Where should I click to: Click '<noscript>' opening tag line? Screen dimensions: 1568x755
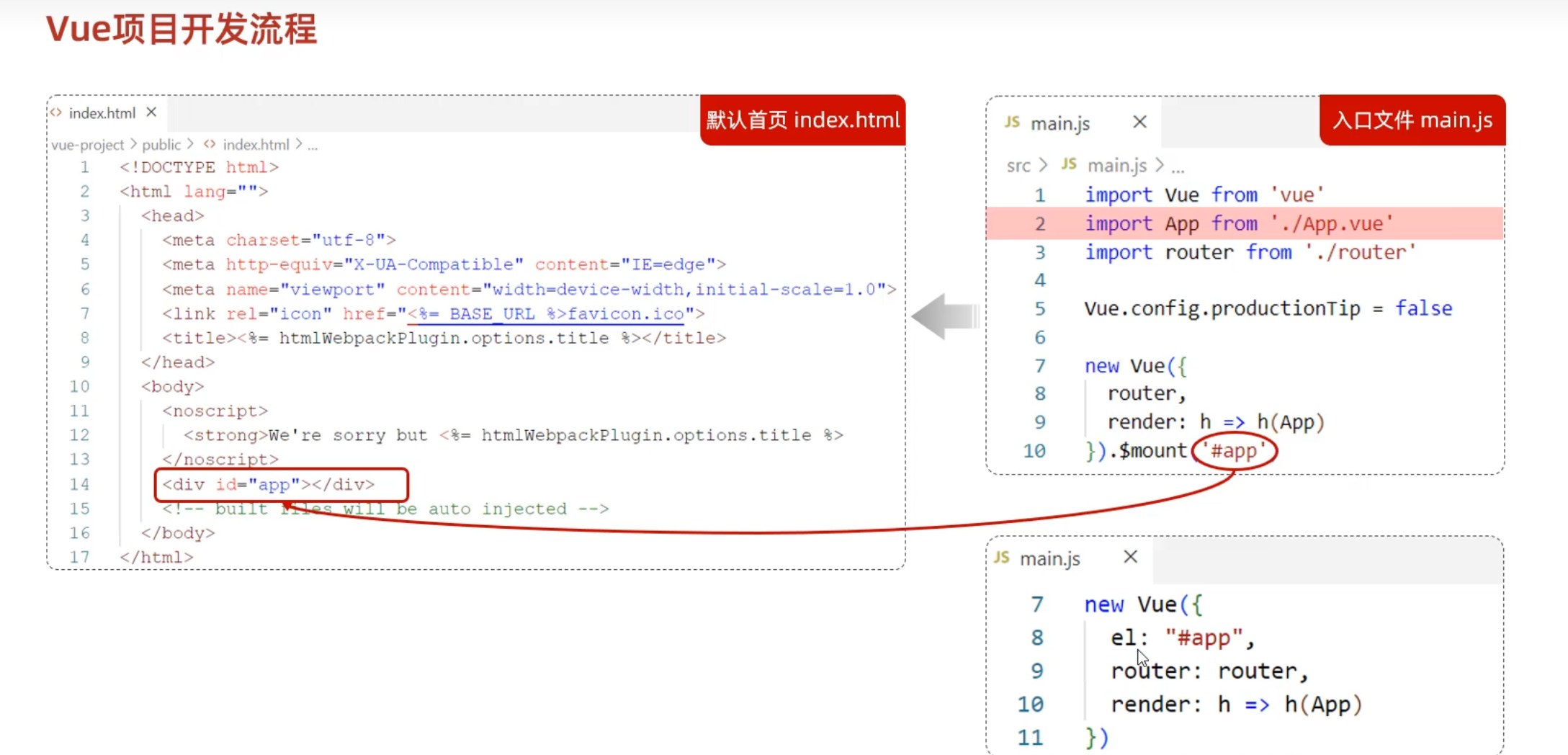pyautogui.click(x=215, y=411)
